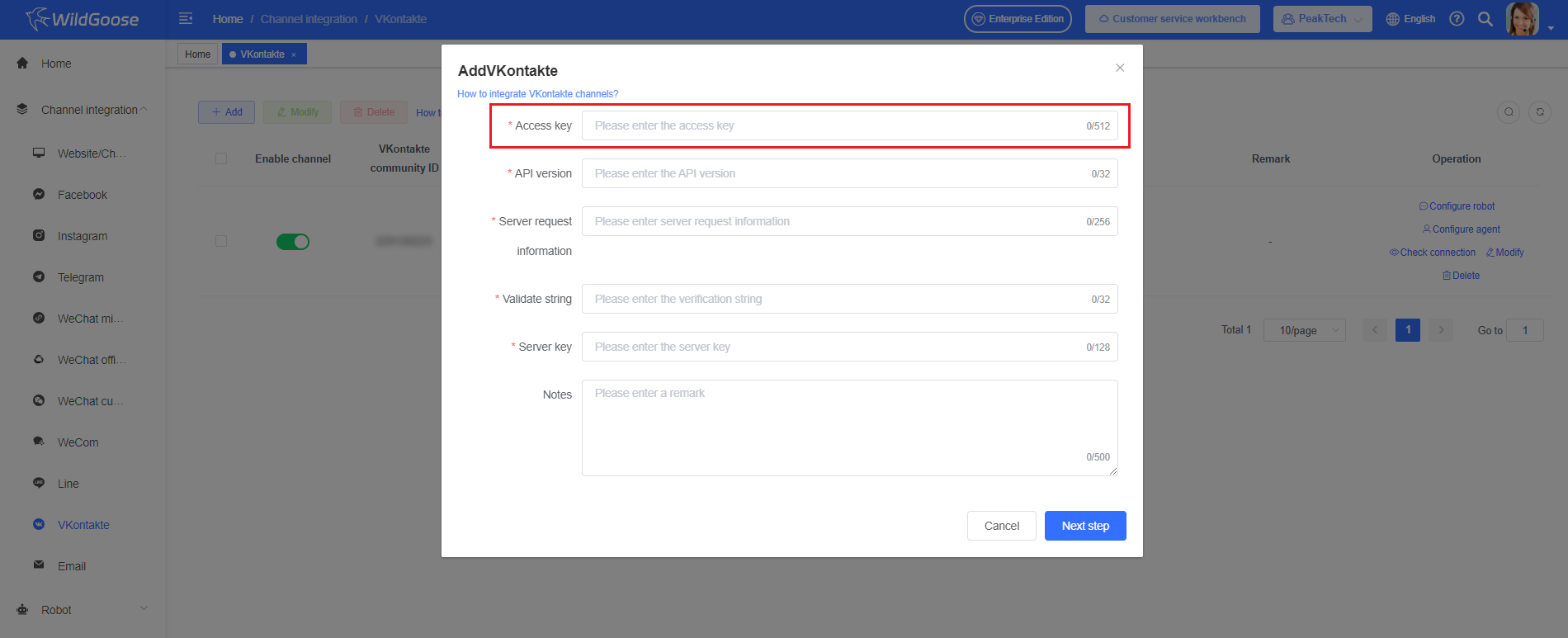The width and height of the screenshot is (1568, 638).
Task: Open Instagram channel item
Action: click(83, 236)
